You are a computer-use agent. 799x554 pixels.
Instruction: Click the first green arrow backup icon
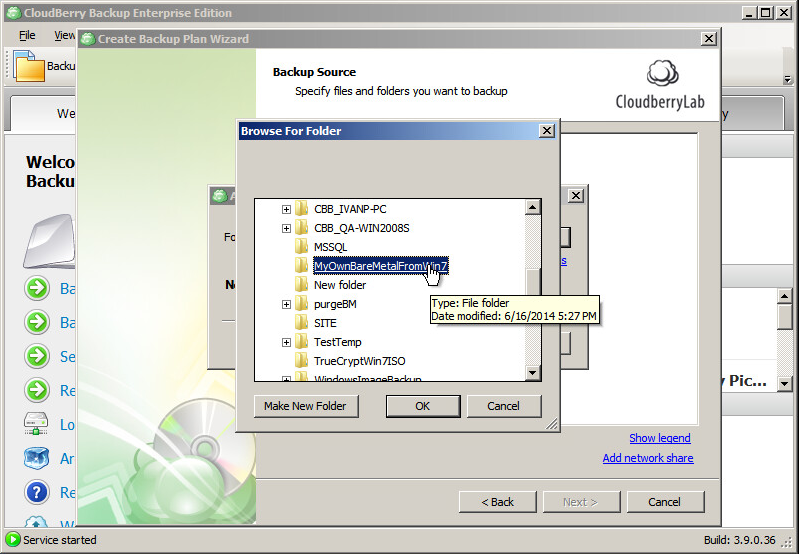pyautogui.click(x=37, y=288)
